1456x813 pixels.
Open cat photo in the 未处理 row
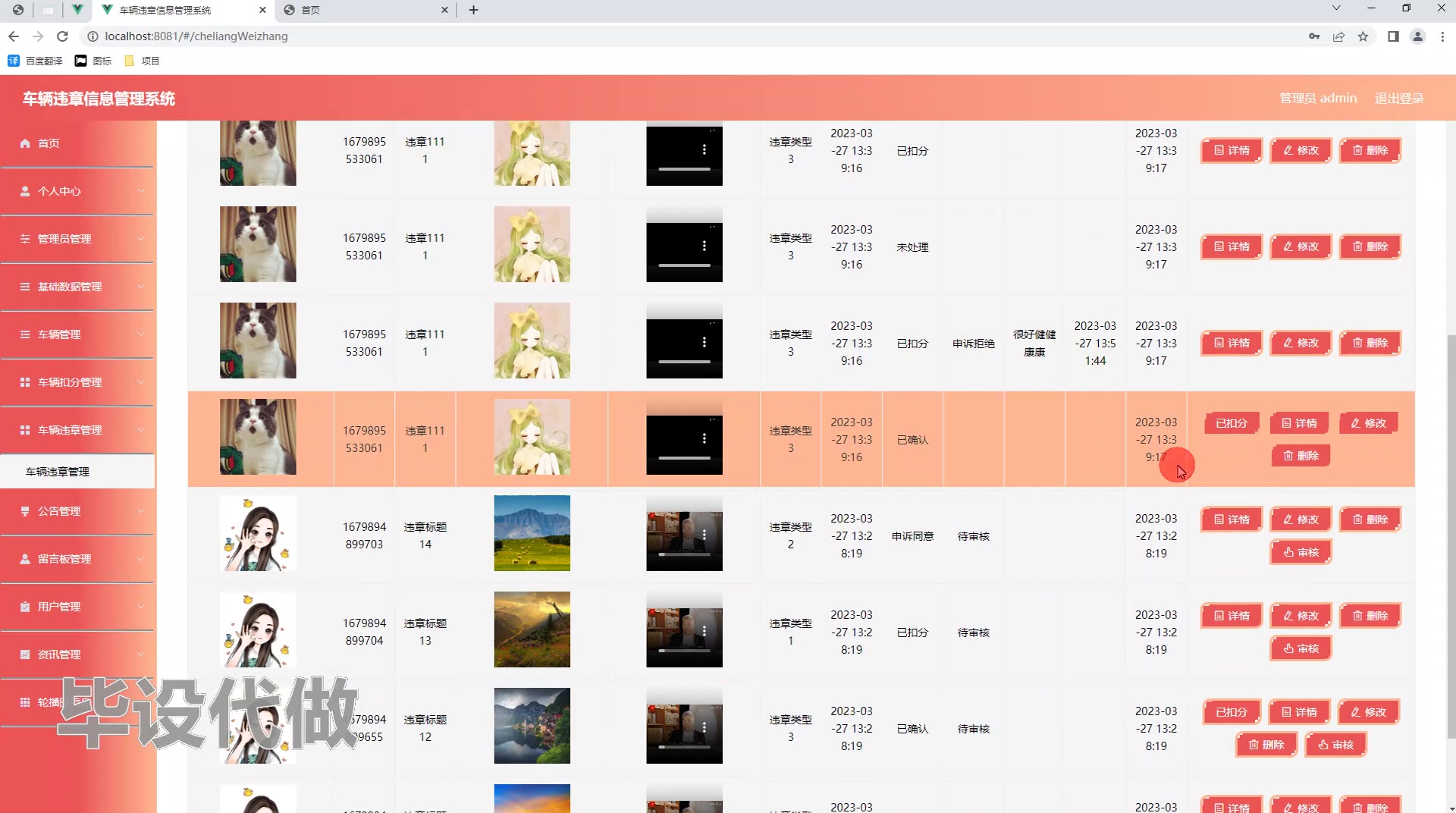258,244
